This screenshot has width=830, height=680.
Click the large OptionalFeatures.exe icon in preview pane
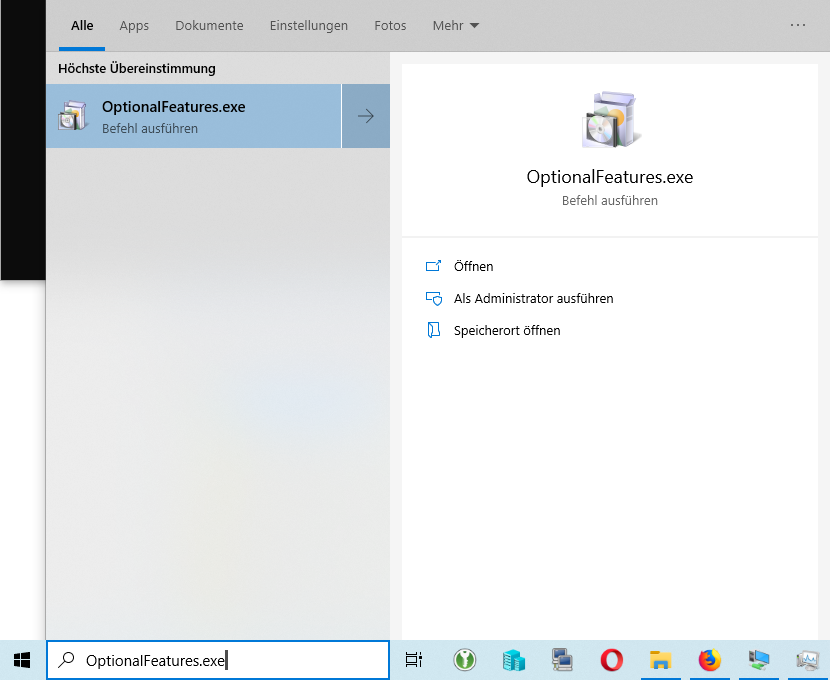[x=609, y=120]
